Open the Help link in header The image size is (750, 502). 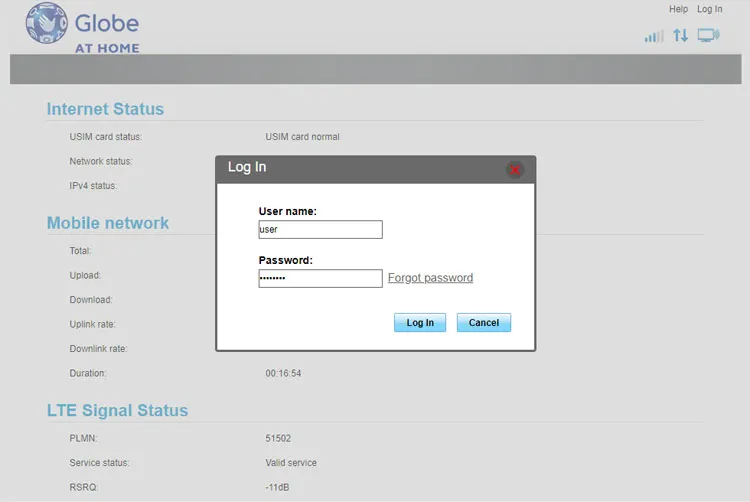(678, 9)
